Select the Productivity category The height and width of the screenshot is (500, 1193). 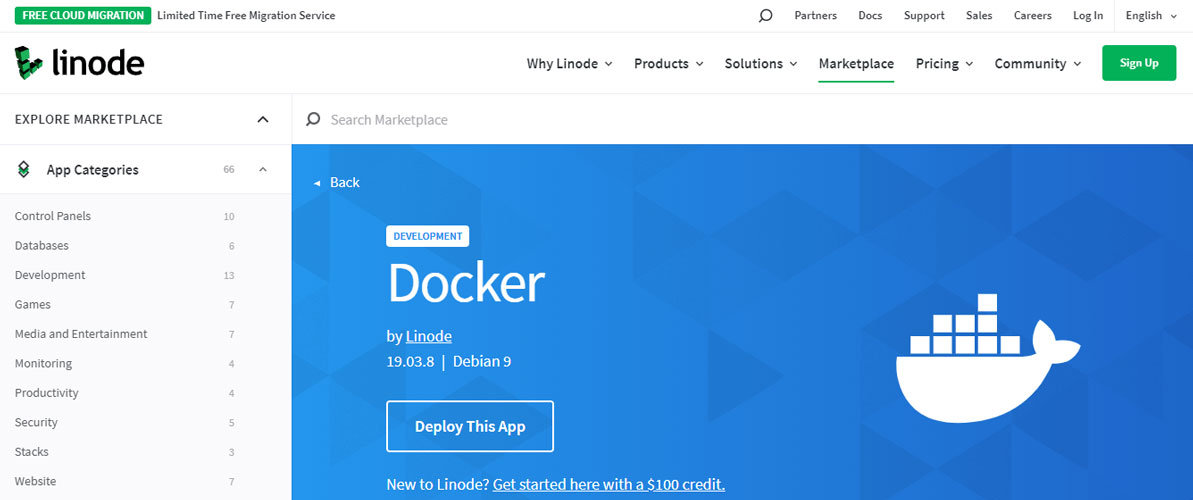tap(46, 393)
